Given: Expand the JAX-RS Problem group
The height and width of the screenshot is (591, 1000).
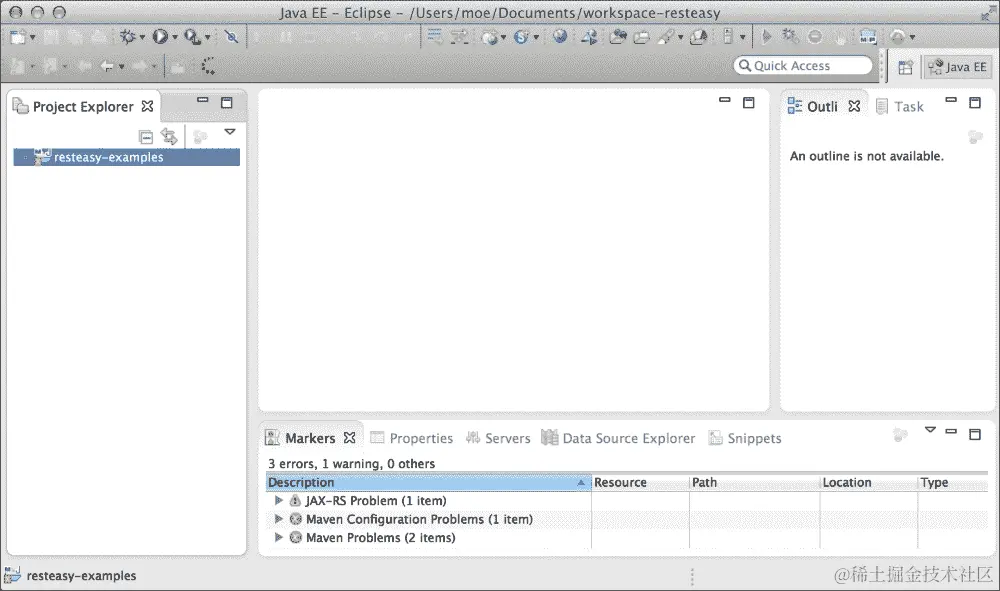Looking at the screenshot, I should (x=279, y=500).
